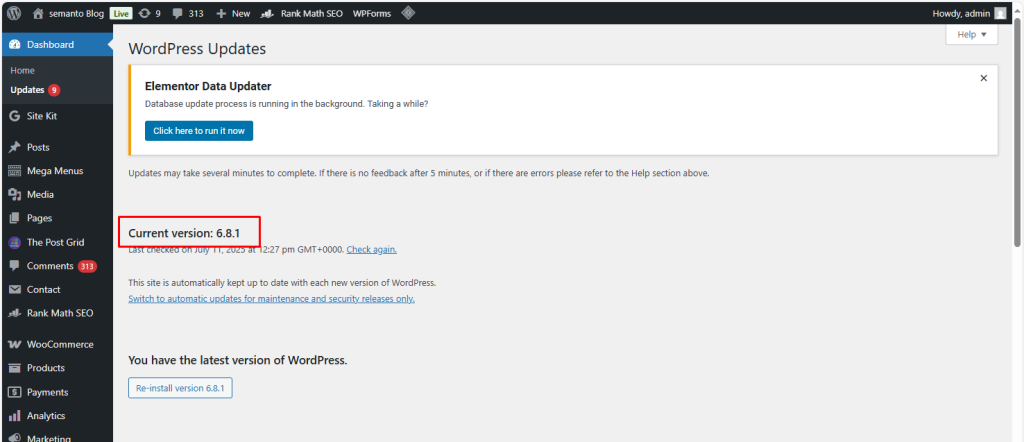Open the New content dropdown

(x=232, y=13)
